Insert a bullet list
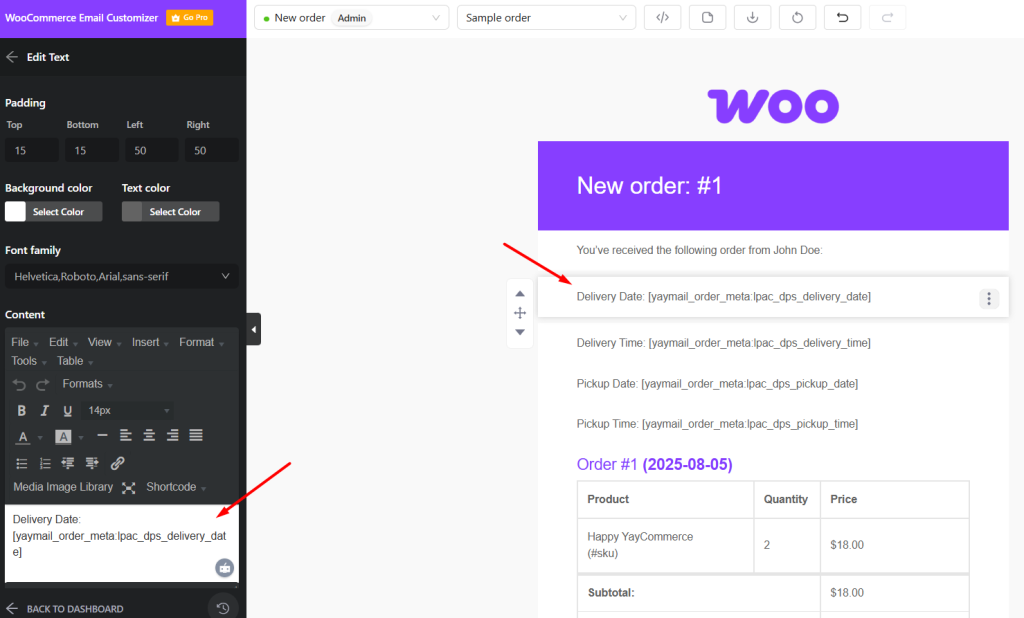This screenshot has height=618, width=1024. [x=22, y=463]
